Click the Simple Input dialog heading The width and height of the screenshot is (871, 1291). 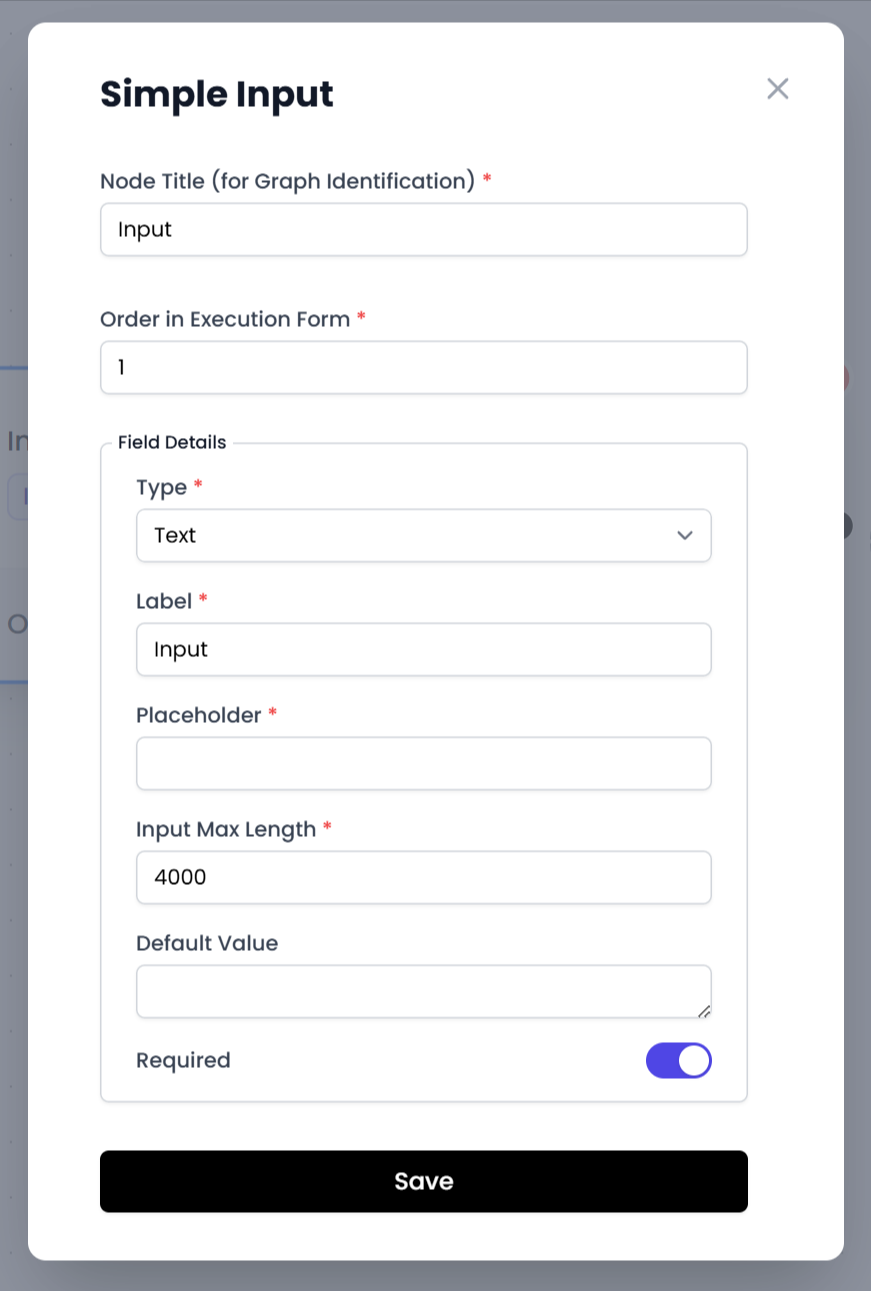point(217,95)
